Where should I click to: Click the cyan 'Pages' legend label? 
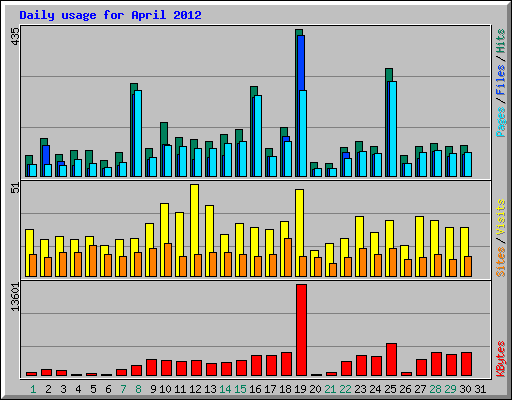tap(500, 122)
